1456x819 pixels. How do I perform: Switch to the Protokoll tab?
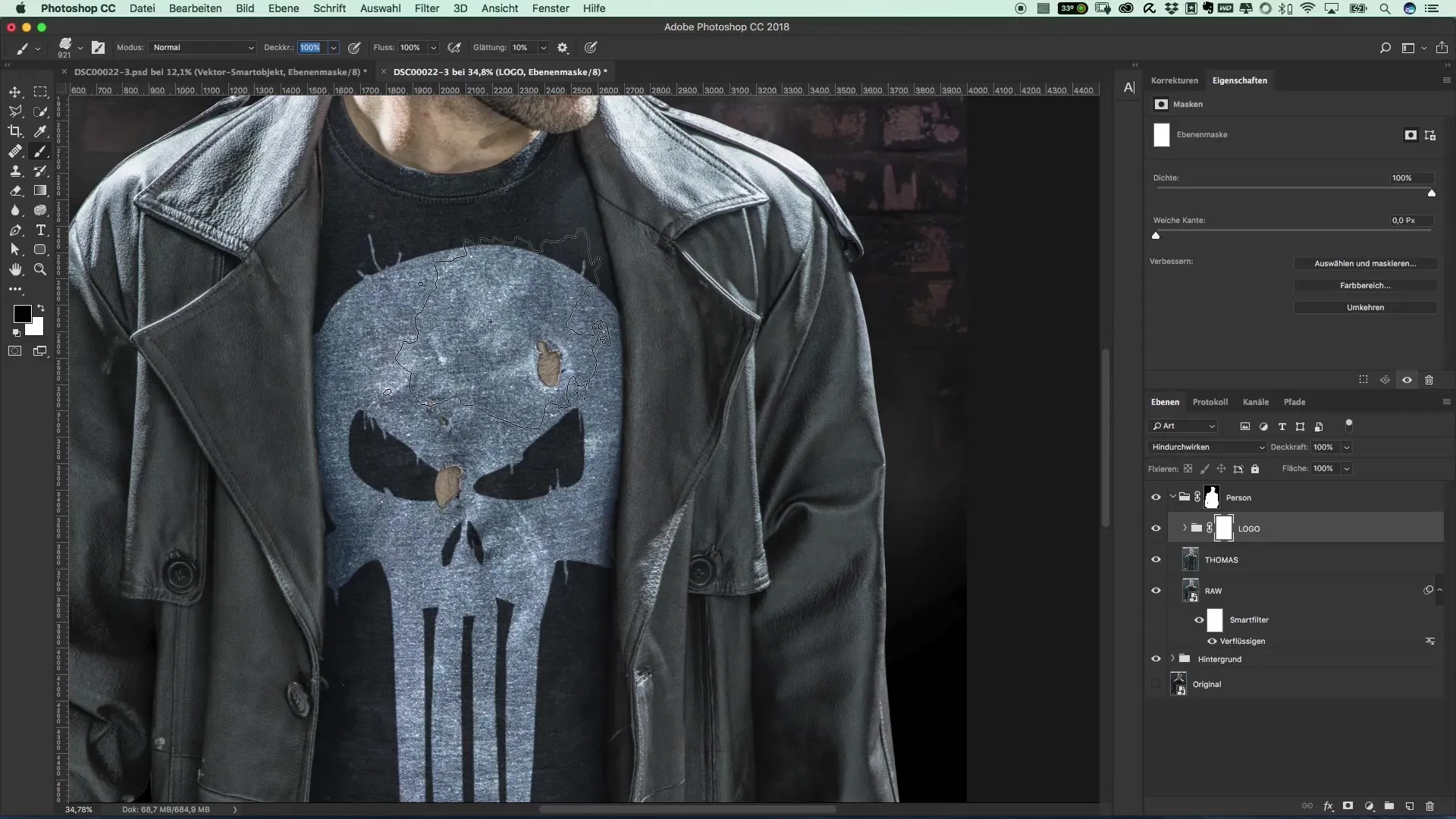pos(1210,402)
